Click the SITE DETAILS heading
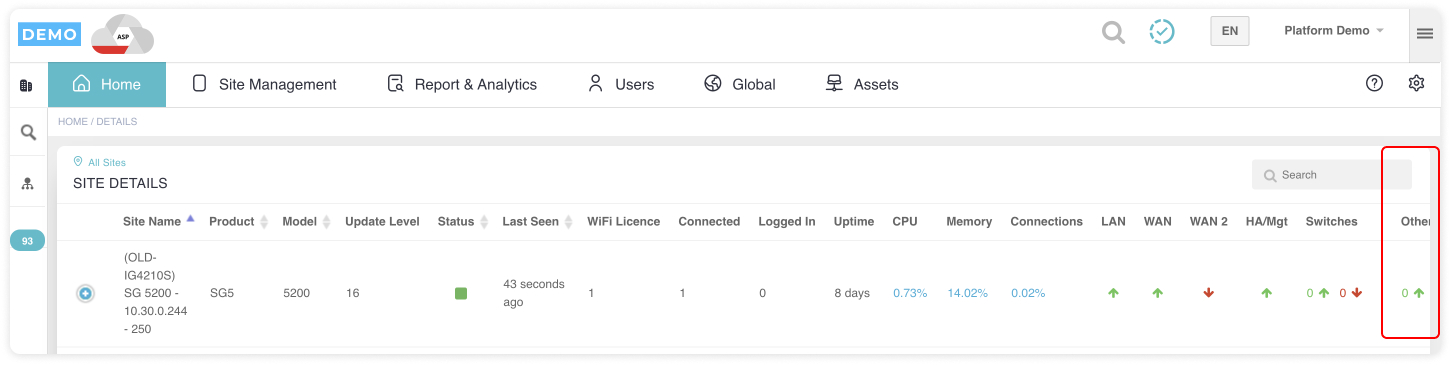This screenshot has height=365, width=1451. point(120,184)
